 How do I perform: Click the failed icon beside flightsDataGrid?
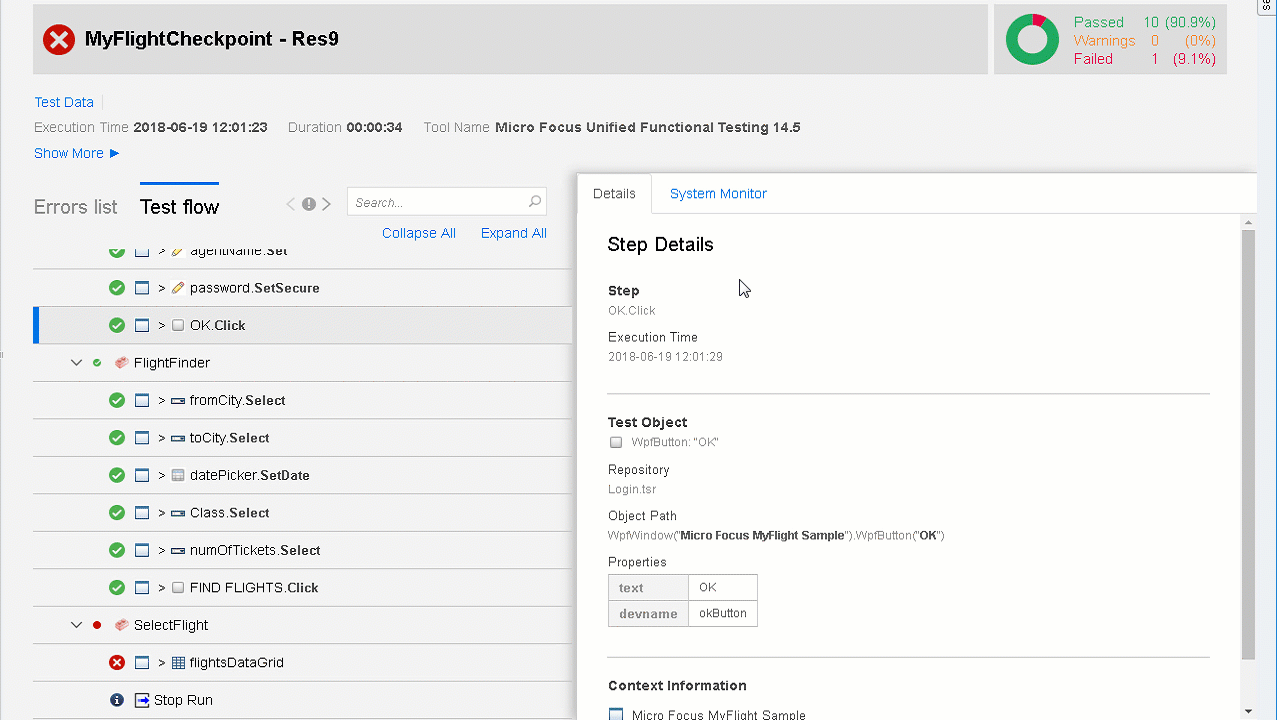click(117, 663)
